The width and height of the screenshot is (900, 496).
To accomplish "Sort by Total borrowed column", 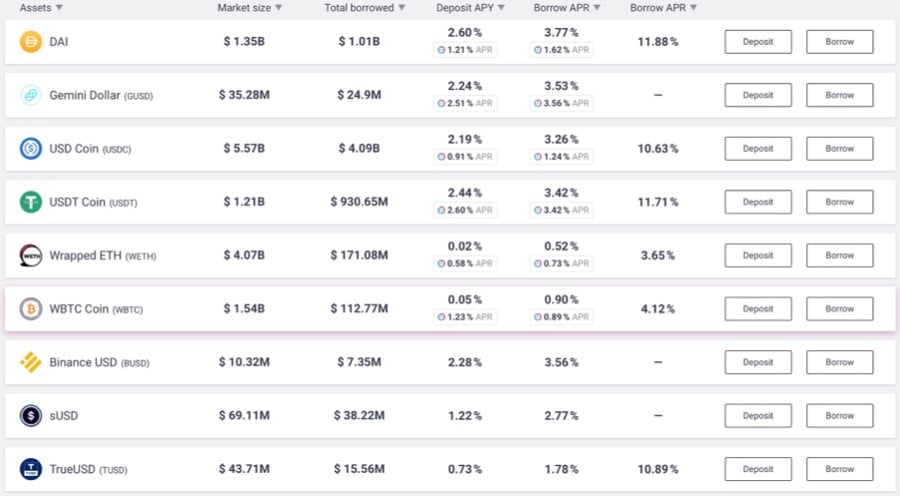I will coord(365,8).
